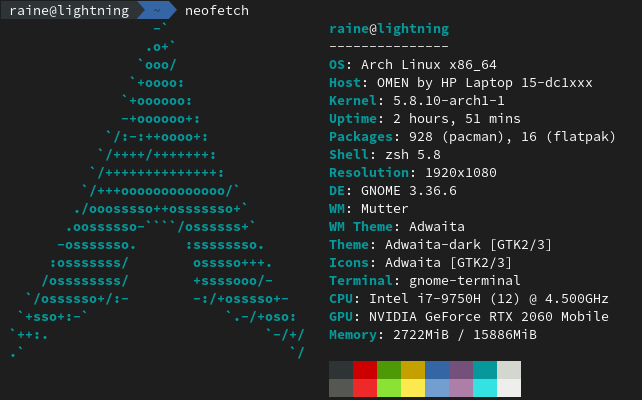This screenshot has height=400, width=642.
Task: Click the CPU Intel i7-9750H line
Action: coord(469,299)
